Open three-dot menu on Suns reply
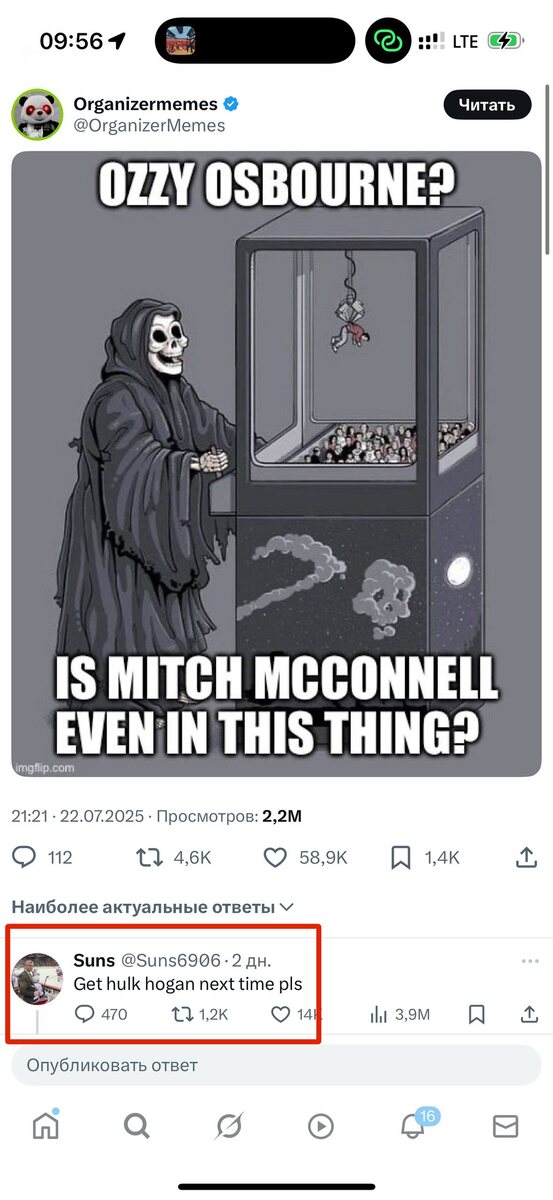The image size is (553, 1200). point(530,961)
